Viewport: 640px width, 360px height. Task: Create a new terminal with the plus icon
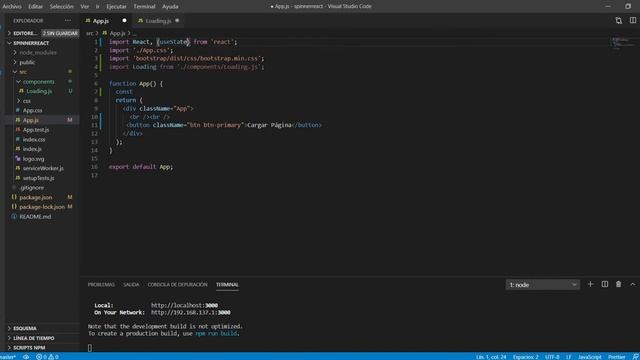tap(590, 284)
